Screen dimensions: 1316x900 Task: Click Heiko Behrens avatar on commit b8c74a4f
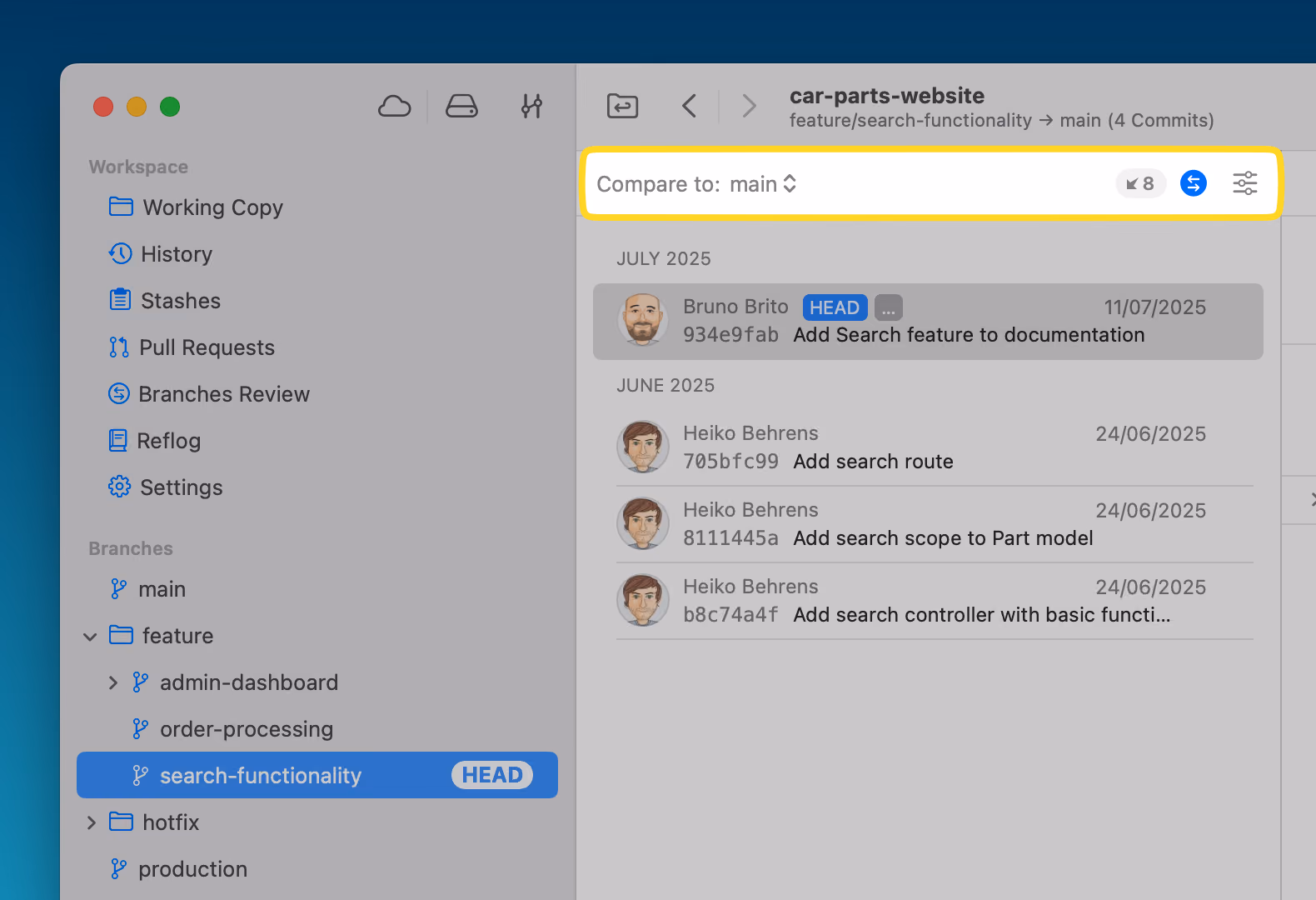pos(643,600)
